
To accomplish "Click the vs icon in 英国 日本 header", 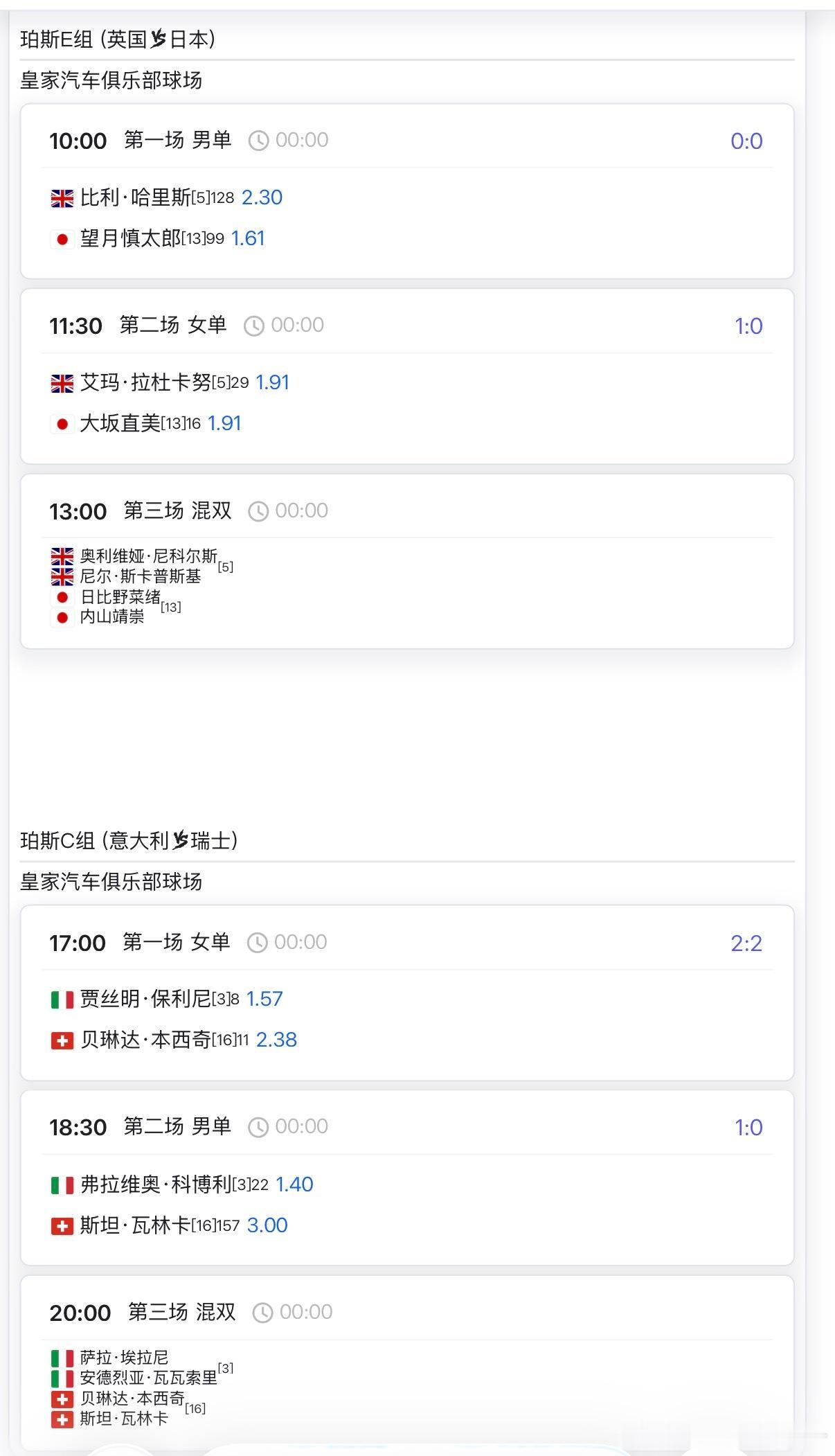I will click(x=159, y=39).
